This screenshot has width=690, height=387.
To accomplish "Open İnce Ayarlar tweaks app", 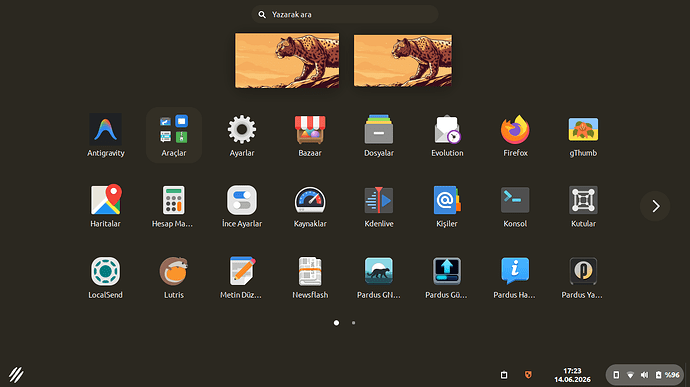I will (x=242, y=206).
